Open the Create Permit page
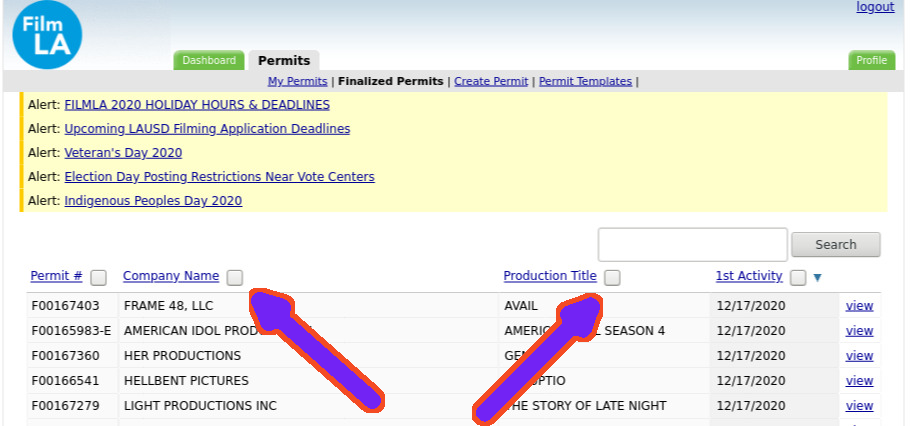 point(491,81)
